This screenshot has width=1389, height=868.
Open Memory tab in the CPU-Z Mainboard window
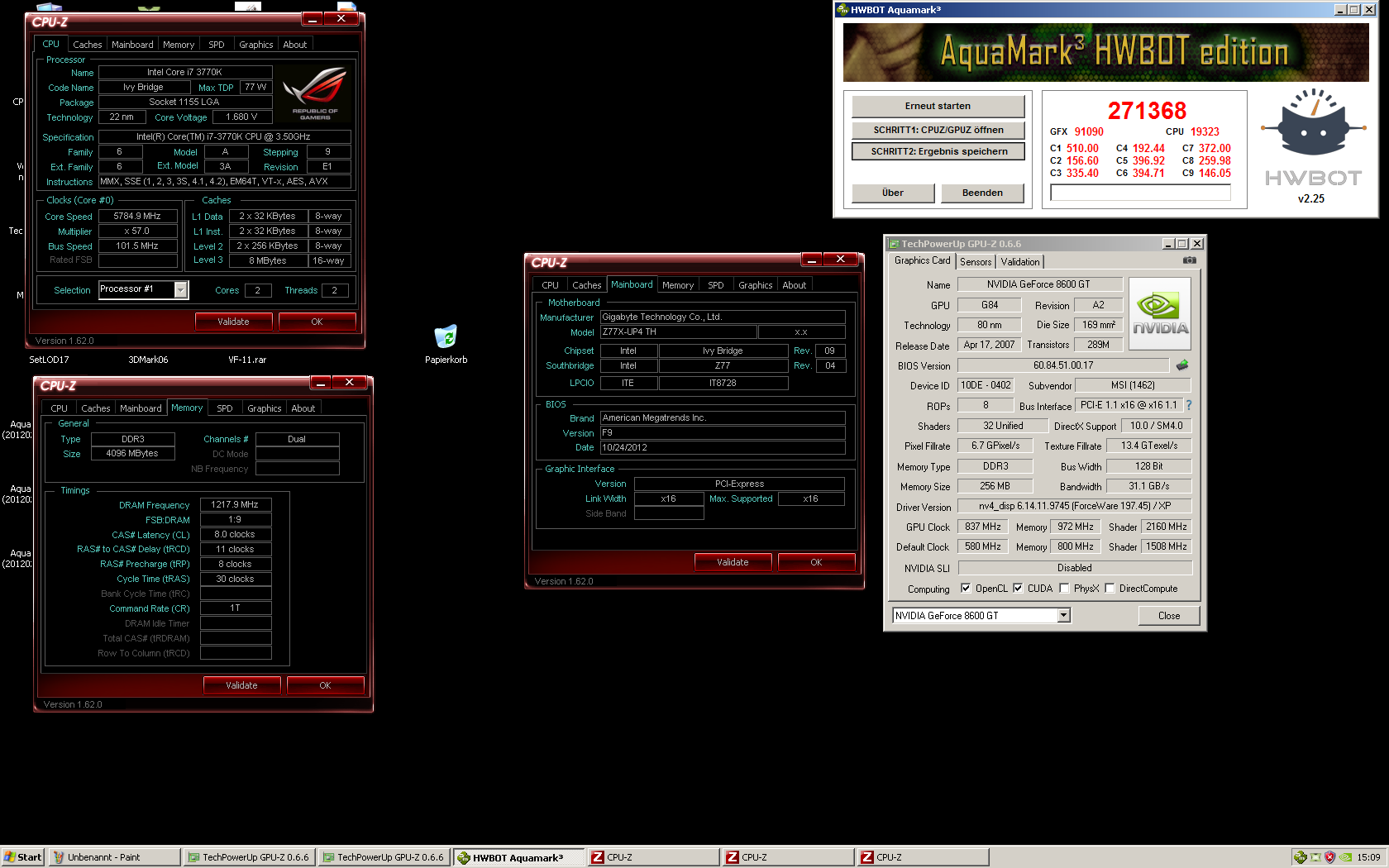[x=678, y=285]
